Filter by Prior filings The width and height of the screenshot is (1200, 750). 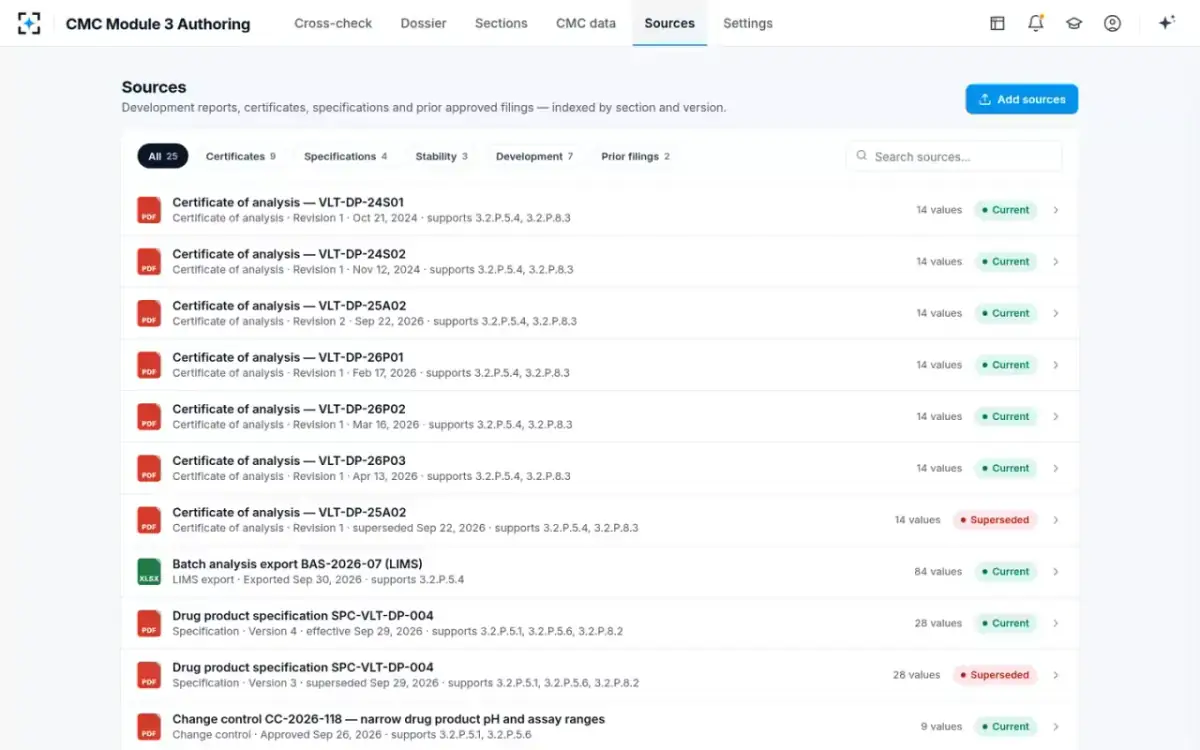pos(635,156)
